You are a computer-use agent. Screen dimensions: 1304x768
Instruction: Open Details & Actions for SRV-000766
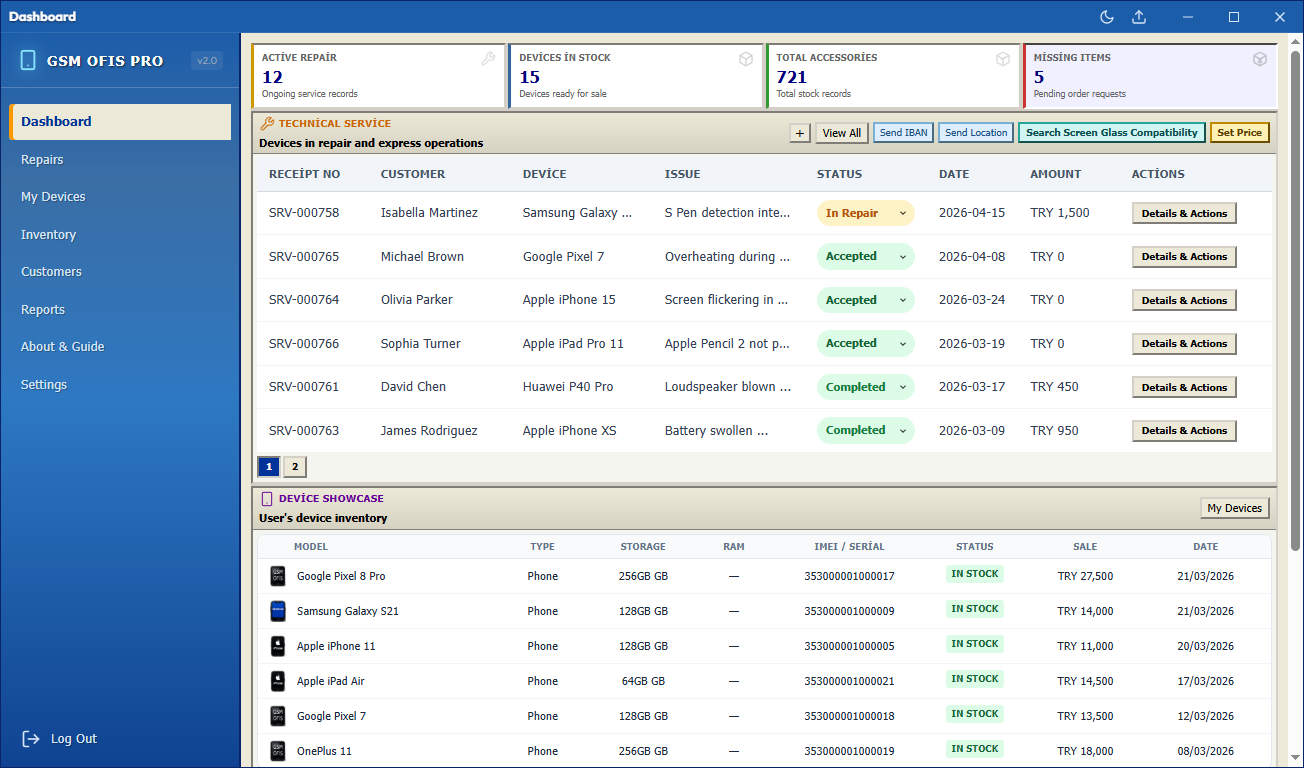click(x=1185, y=344)
